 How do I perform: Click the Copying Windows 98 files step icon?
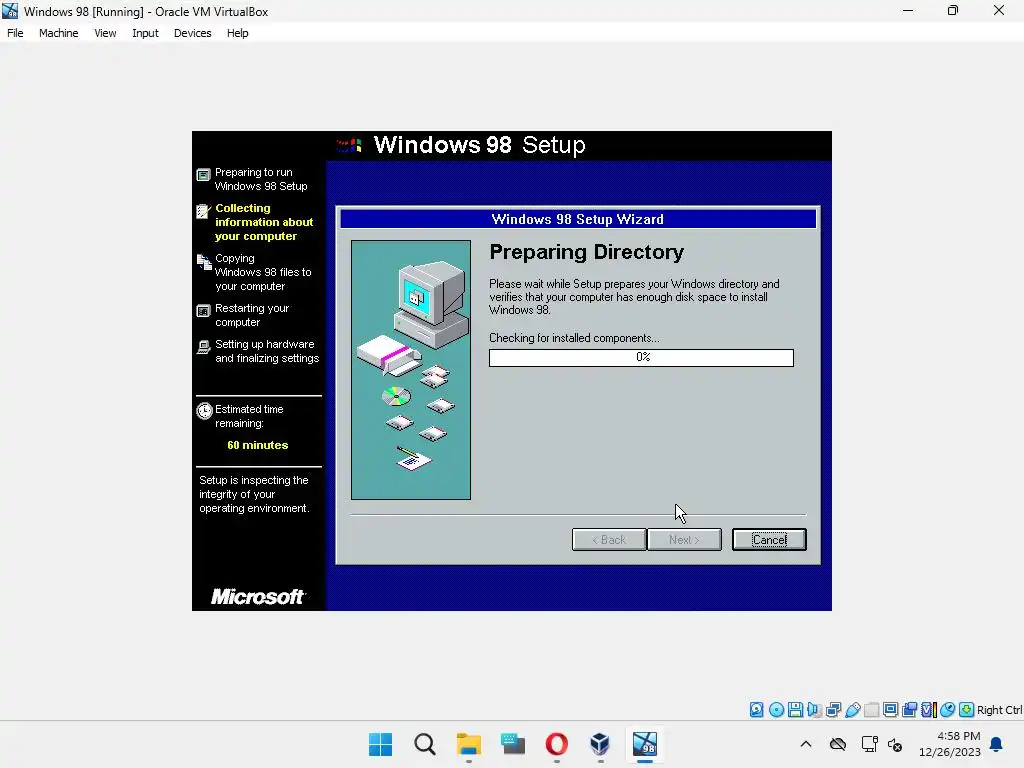[x=204, y=261]
